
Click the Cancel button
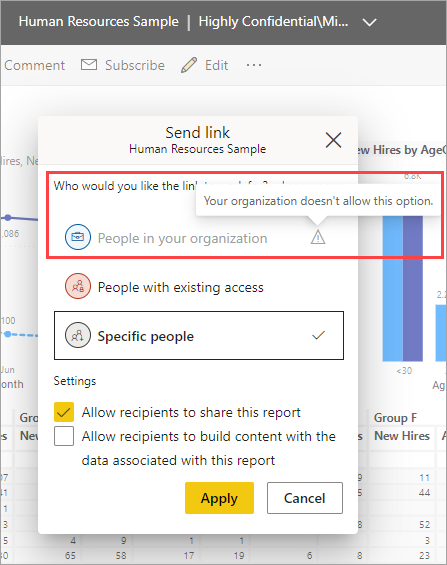point(305,498)
